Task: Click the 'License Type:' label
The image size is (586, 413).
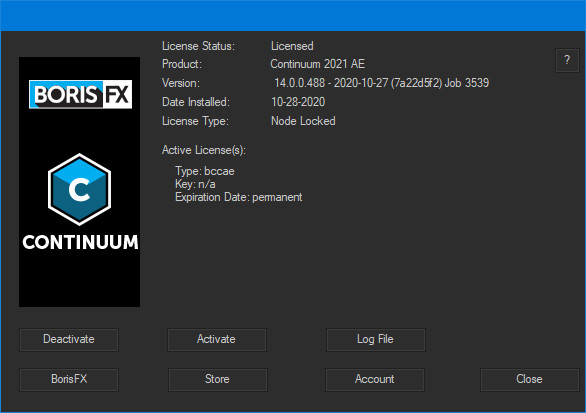Action: [195, 121]
